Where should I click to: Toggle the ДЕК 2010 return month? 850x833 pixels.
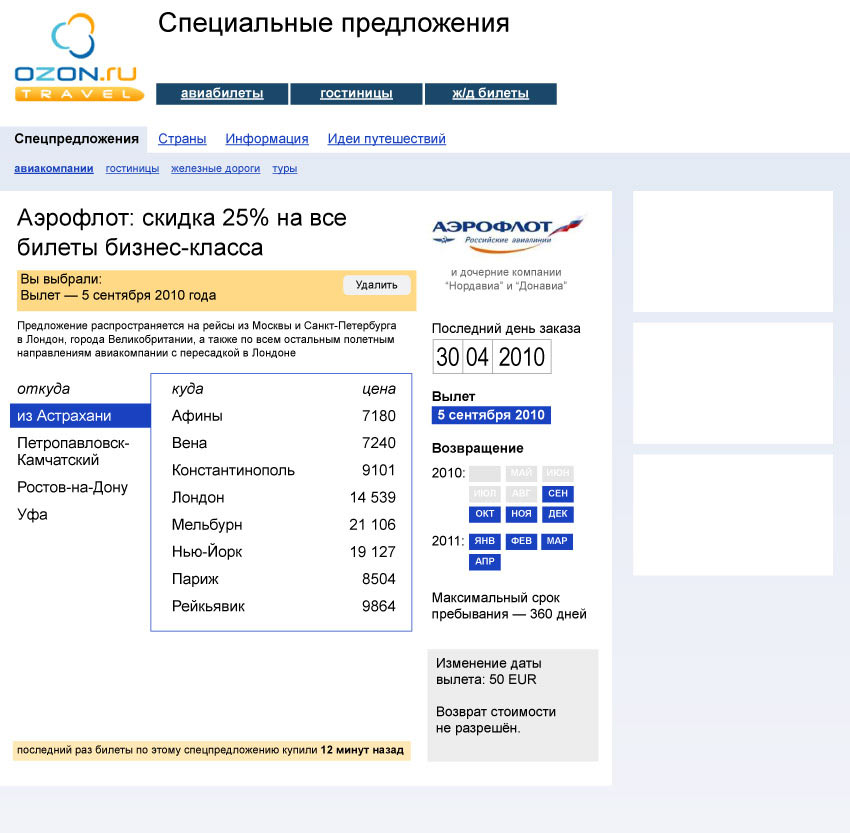pos(557,514)
